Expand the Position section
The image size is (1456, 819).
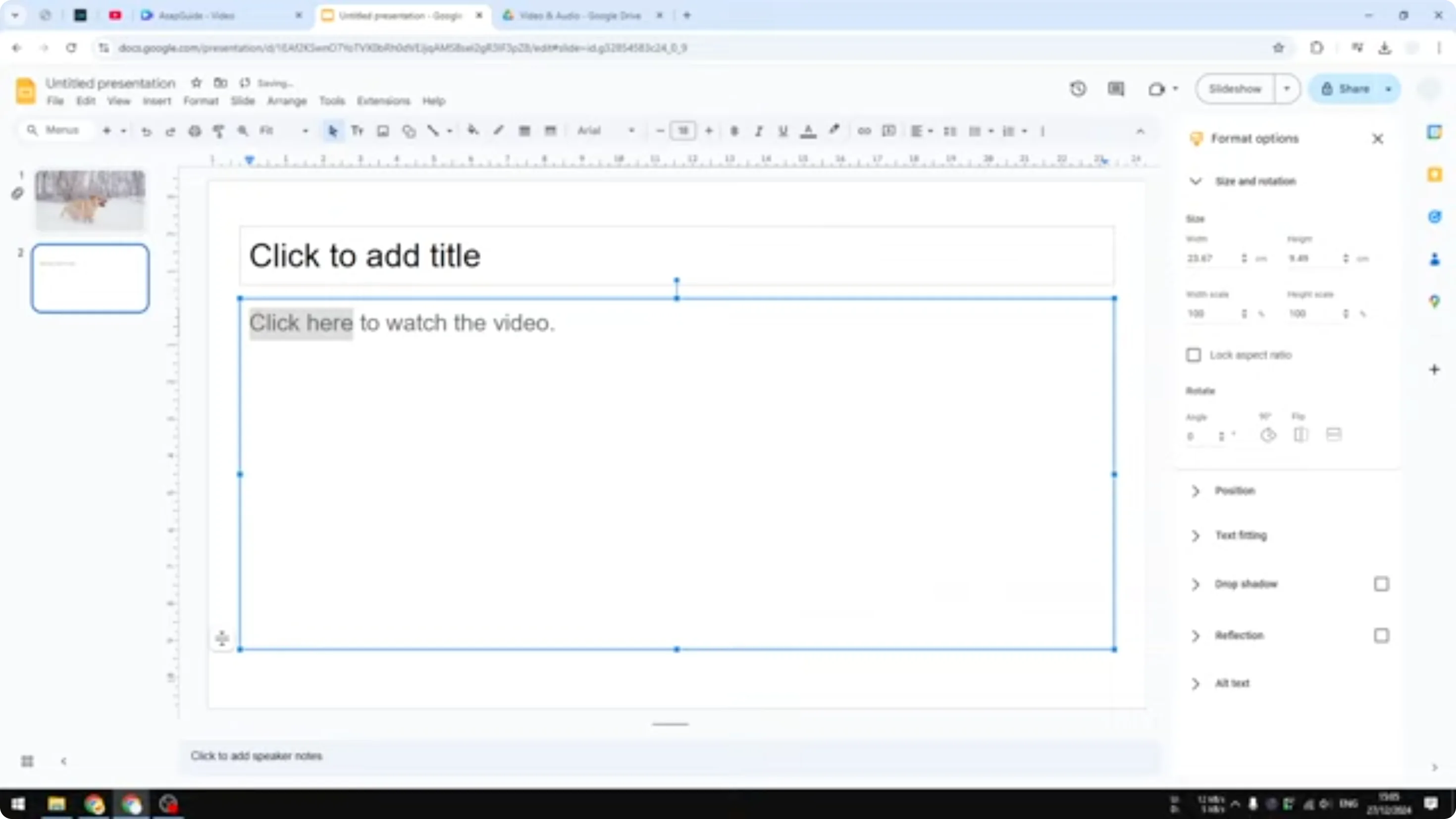click(1195, 491)
